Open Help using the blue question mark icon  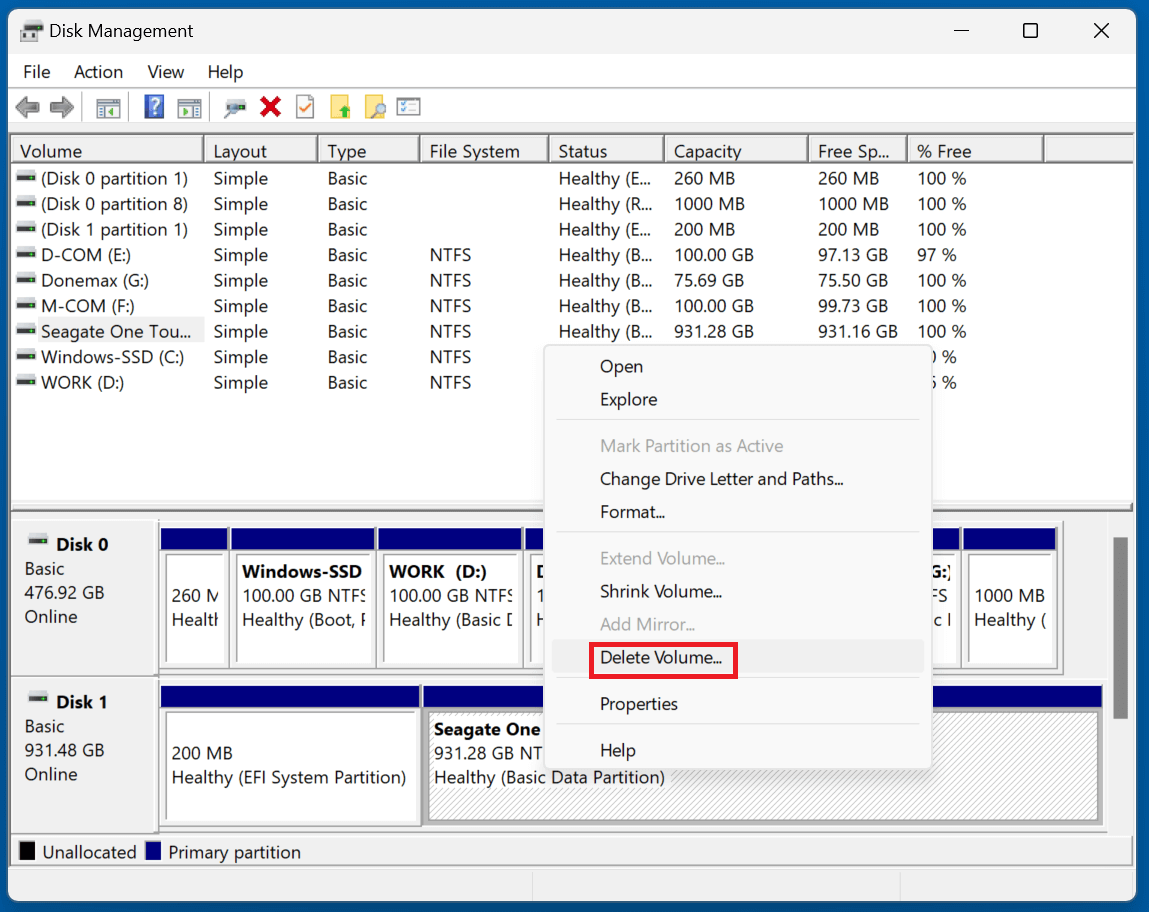[153, 106]
